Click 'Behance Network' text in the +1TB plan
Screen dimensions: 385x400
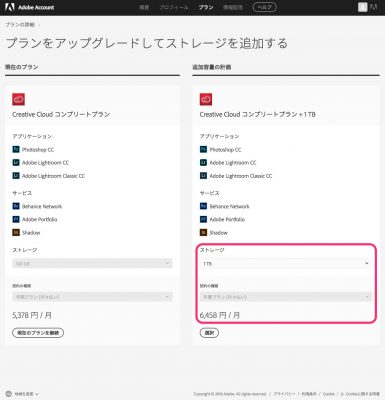click(229, 206)
